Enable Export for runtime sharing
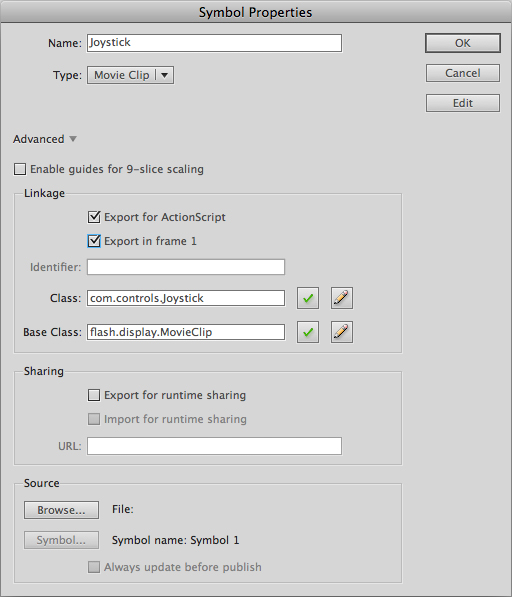This screenshot has height=597, width=512. [x=94, y=395]
